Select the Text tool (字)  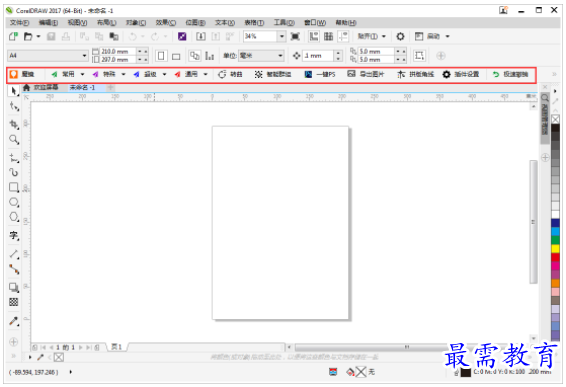point(14,235)
